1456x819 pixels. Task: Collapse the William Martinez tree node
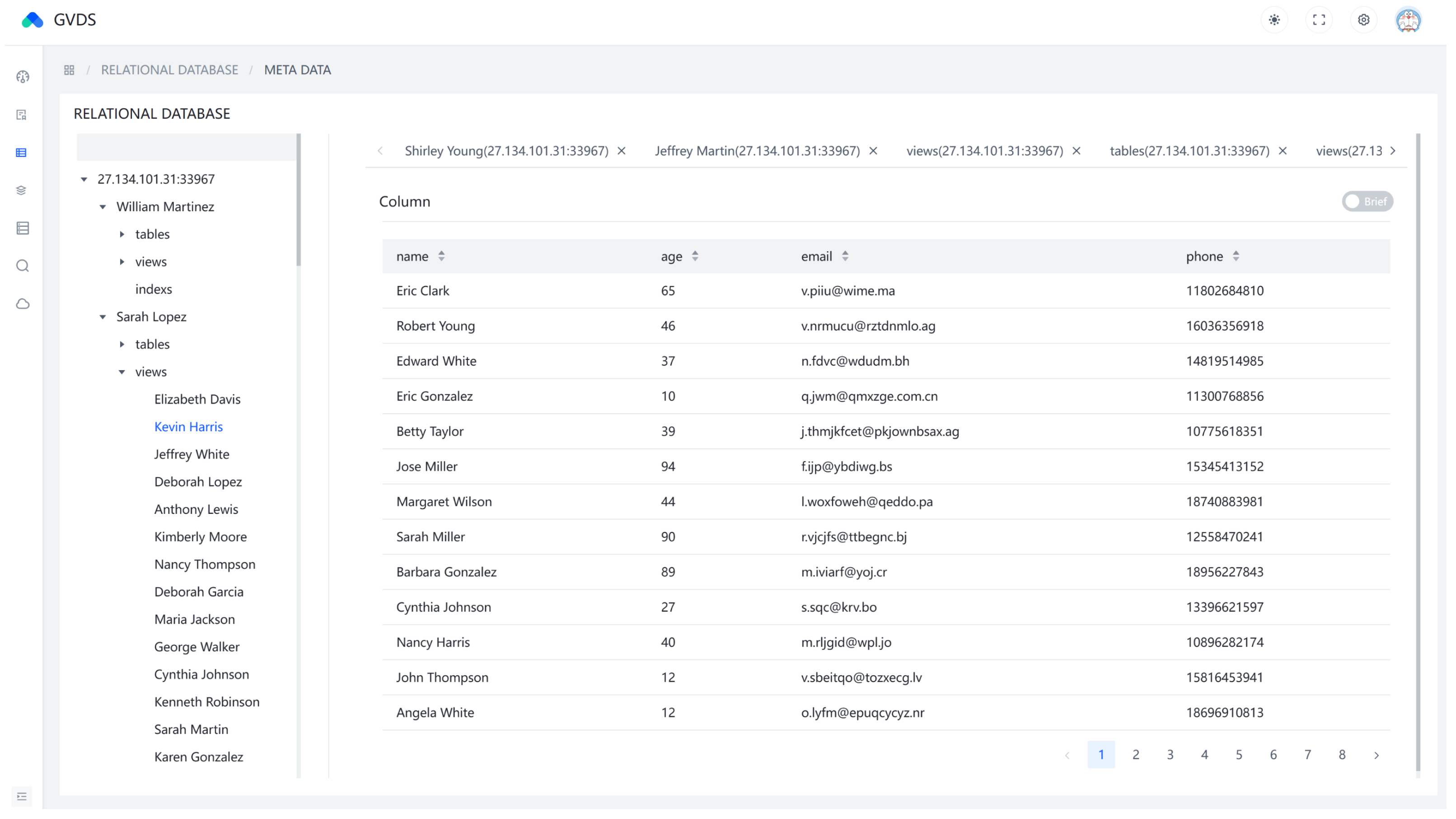point(103,207)
